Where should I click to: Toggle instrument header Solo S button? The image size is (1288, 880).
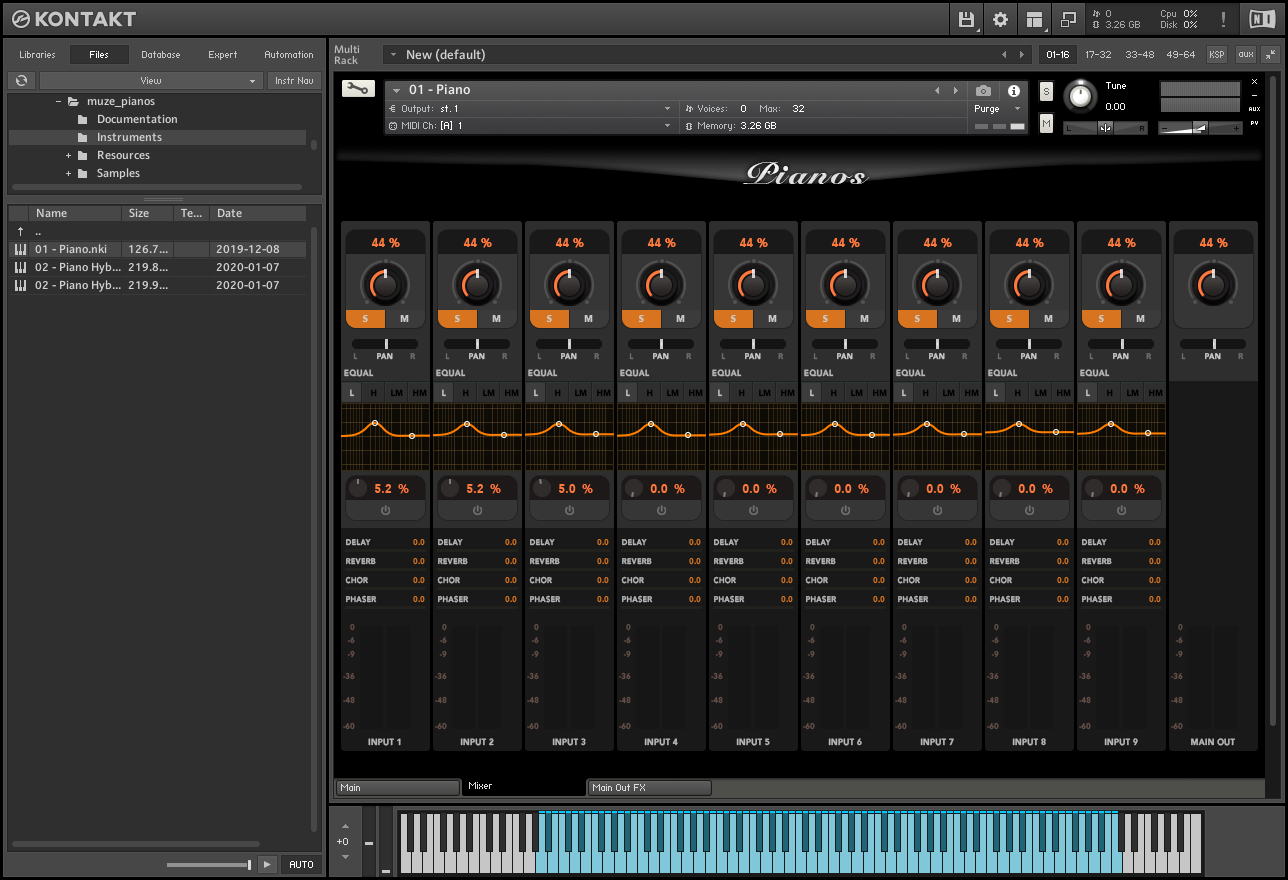1046,91
